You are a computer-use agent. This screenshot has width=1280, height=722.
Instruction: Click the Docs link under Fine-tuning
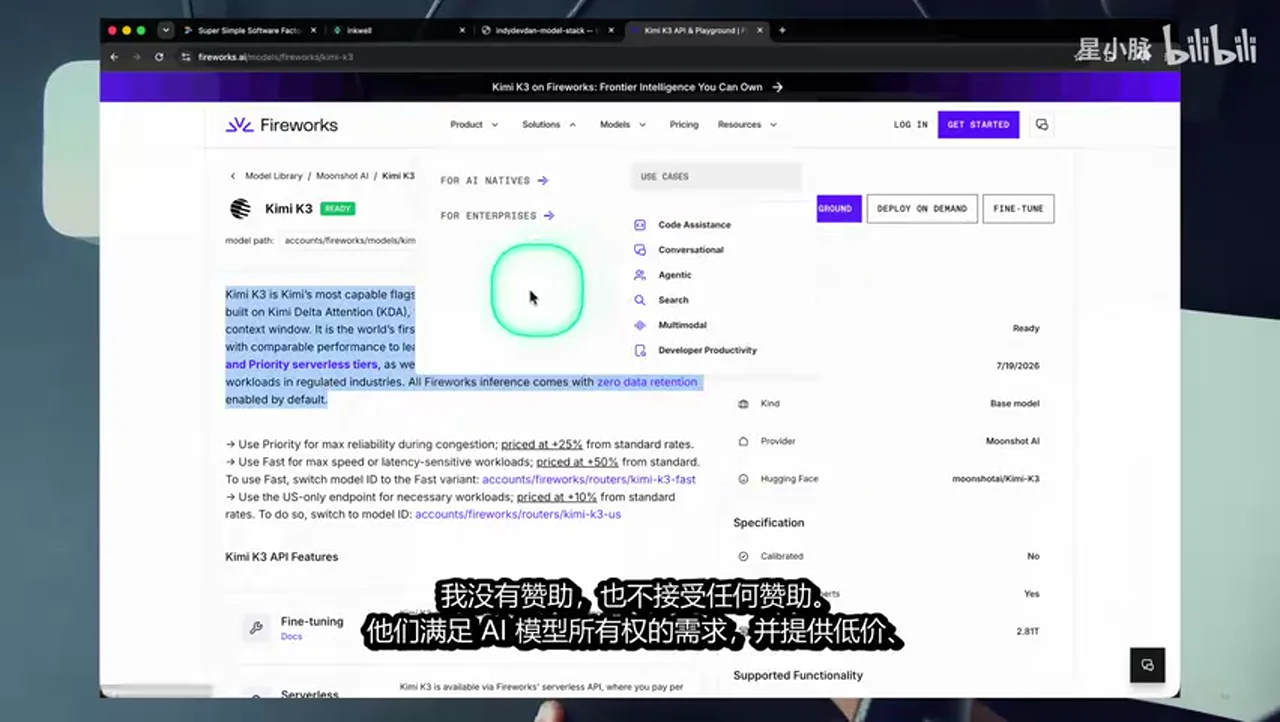[291, 636]
